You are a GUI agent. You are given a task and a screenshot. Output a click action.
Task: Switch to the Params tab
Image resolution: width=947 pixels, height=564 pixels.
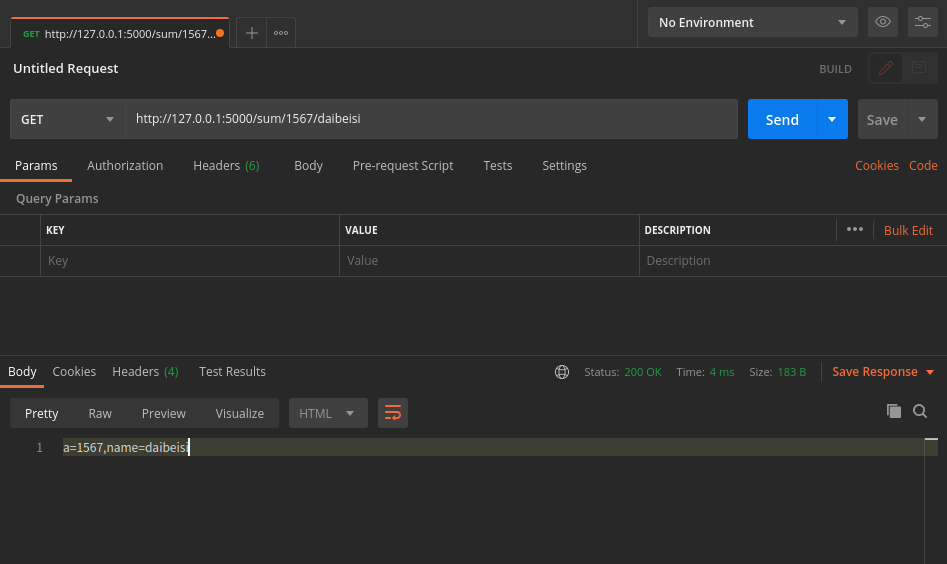36,165
